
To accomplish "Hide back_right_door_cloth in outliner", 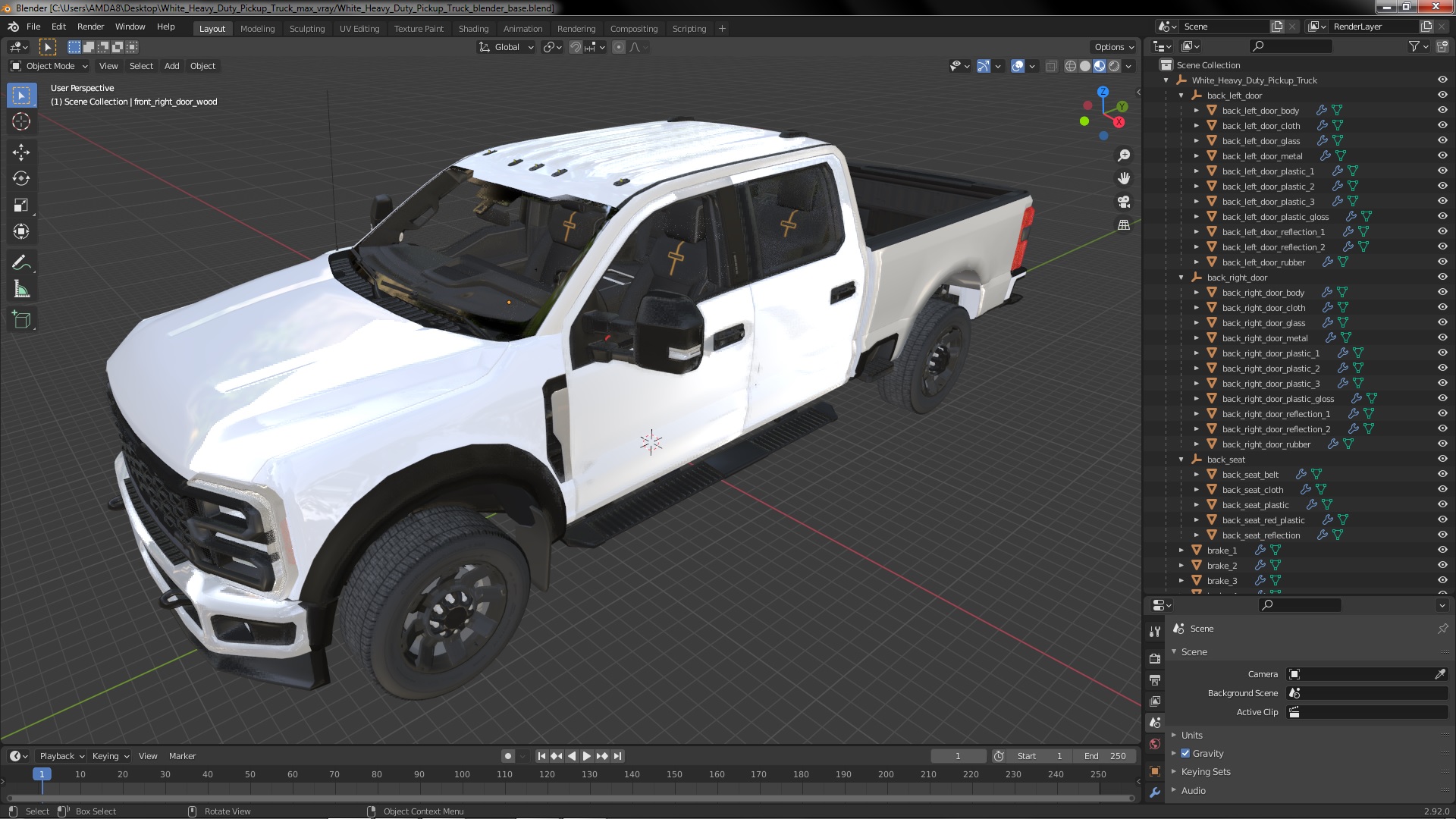I will [1442, 308].
